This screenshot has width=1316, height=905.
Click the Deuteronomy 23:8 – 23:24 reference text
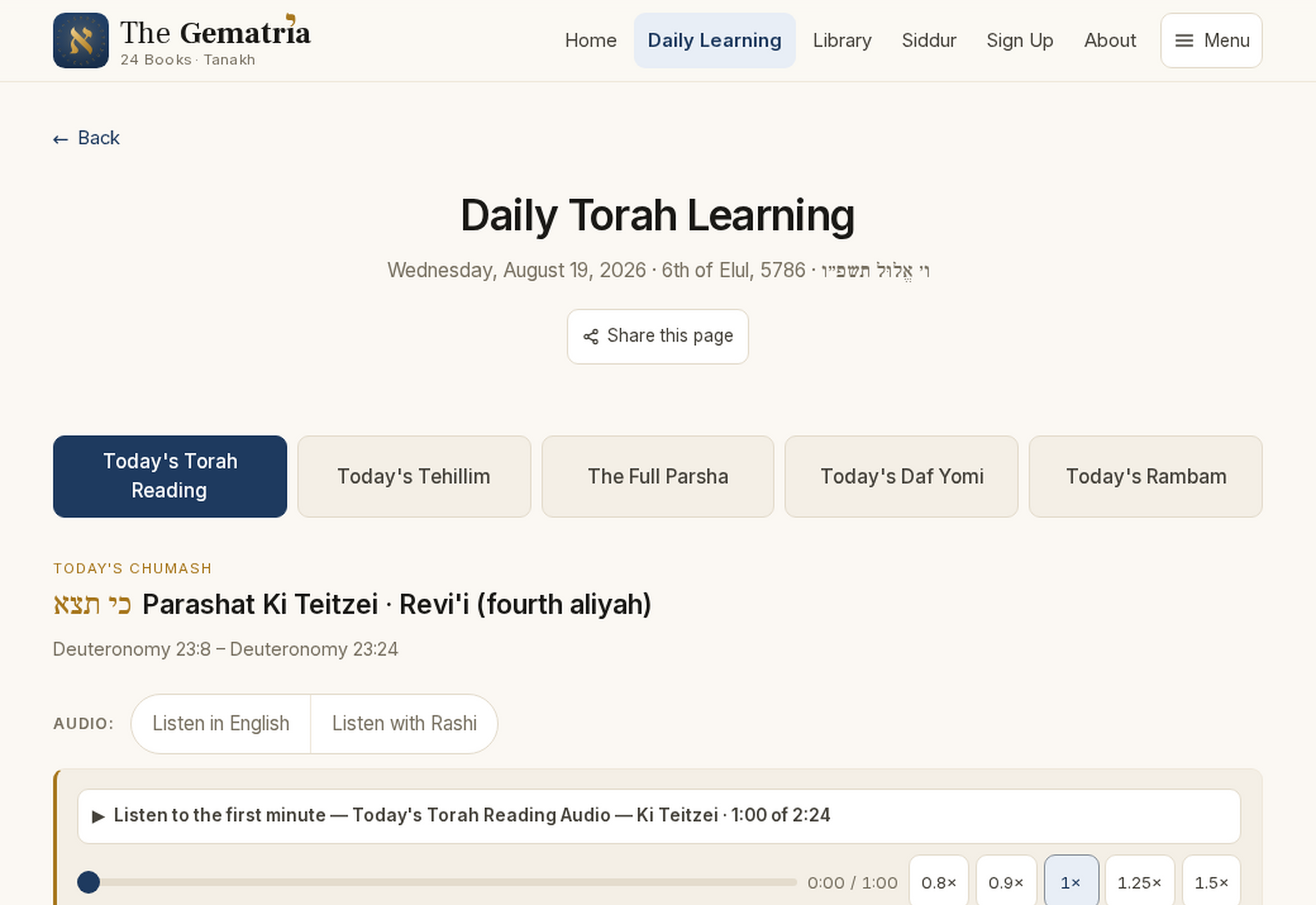(225, 649)
